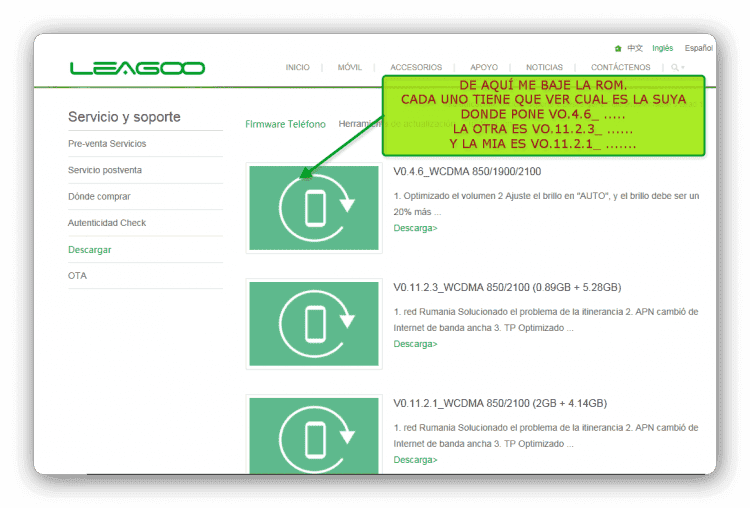Click the V0.11.2.1 firmware thumbnail image
Viewport: 750px width, 508px height.
coord(314,436)
